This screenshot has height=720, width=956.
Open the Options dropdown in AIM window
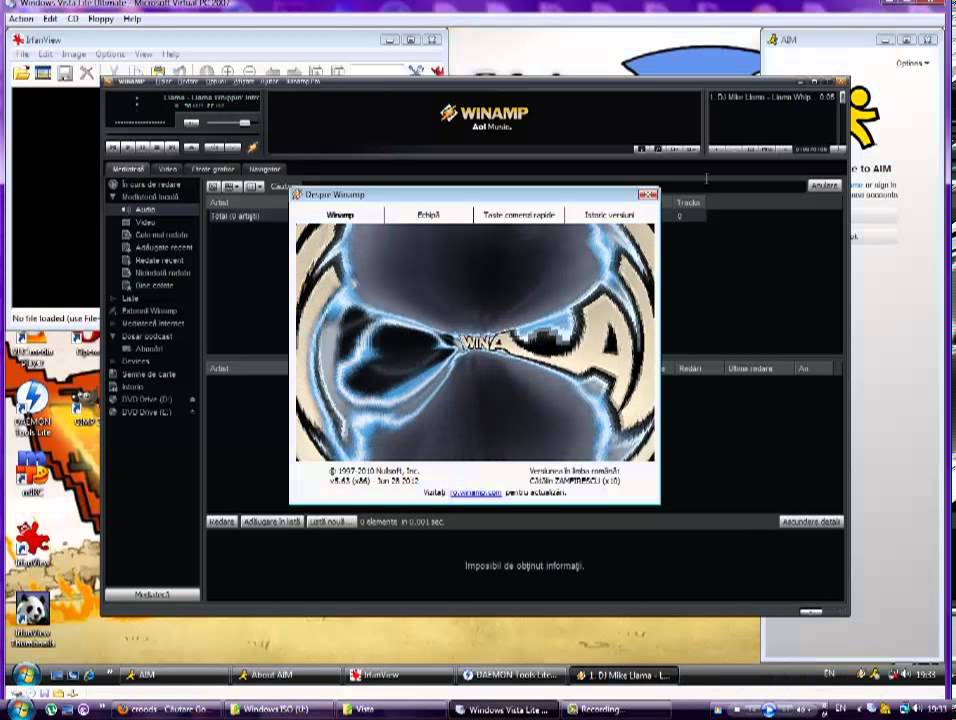coord(912,63)
